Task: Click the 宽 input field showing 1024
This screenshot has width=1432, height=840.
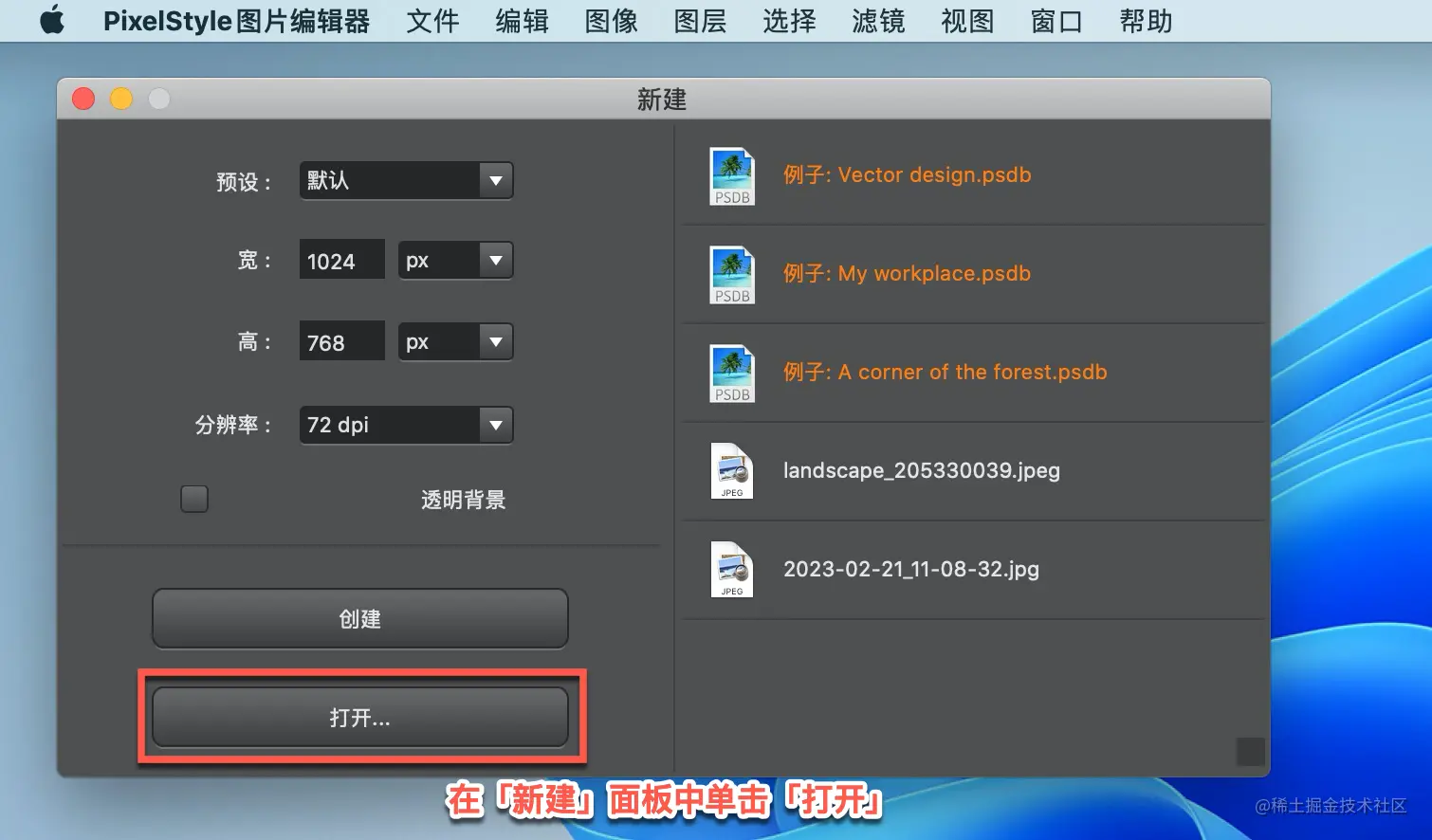Action: (x=342, y=261)
